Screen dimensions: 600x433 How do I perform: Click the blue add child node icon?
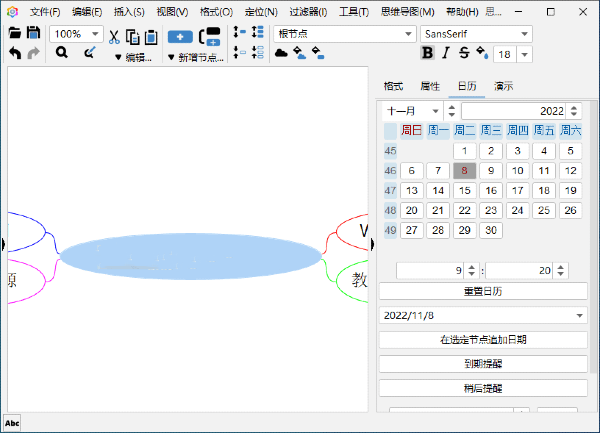coord(180,36)
